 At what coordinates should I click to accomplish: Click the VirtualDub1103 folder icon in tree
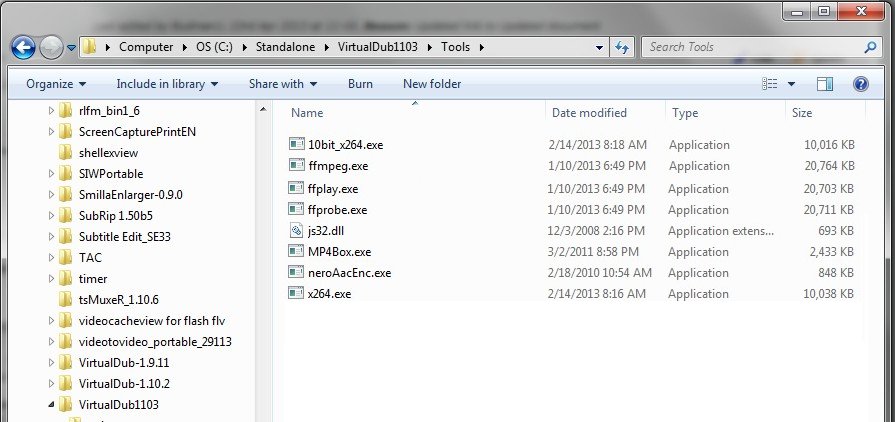pyautogui.click(x=66, y=404)
